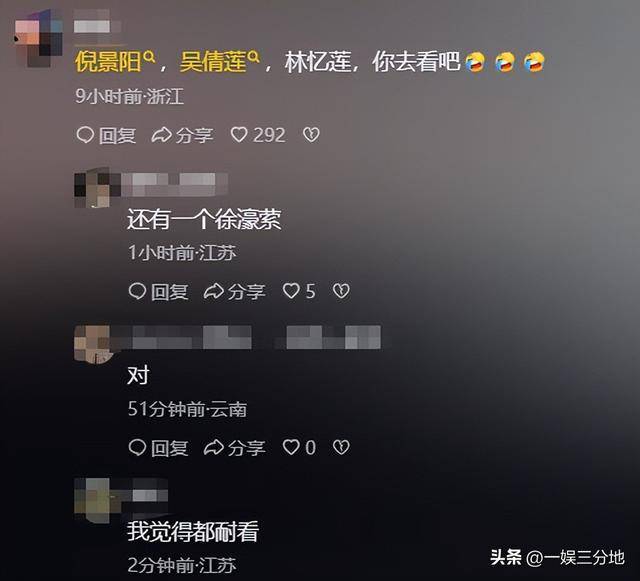
Task: Share the 徐濠萦 comment from 江苏
Action: click(x=235, y=292)
